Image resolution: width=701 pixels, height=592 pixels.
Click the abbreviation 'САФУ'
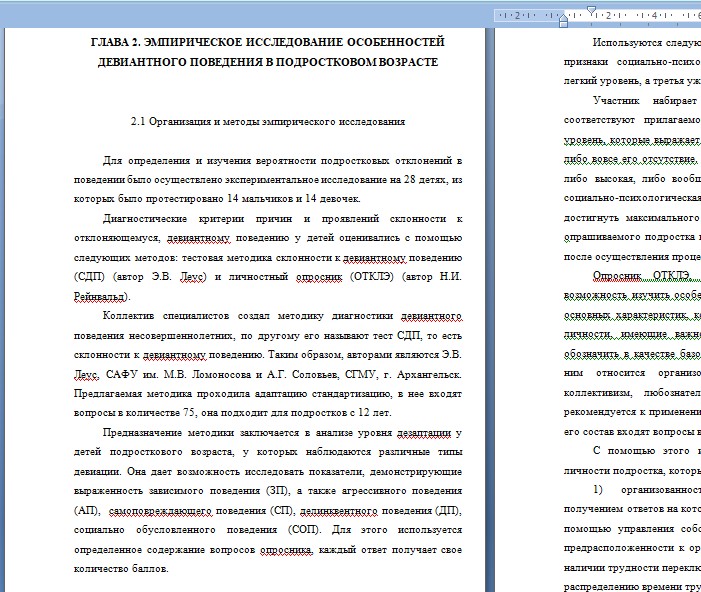click(x=122, y=374)
